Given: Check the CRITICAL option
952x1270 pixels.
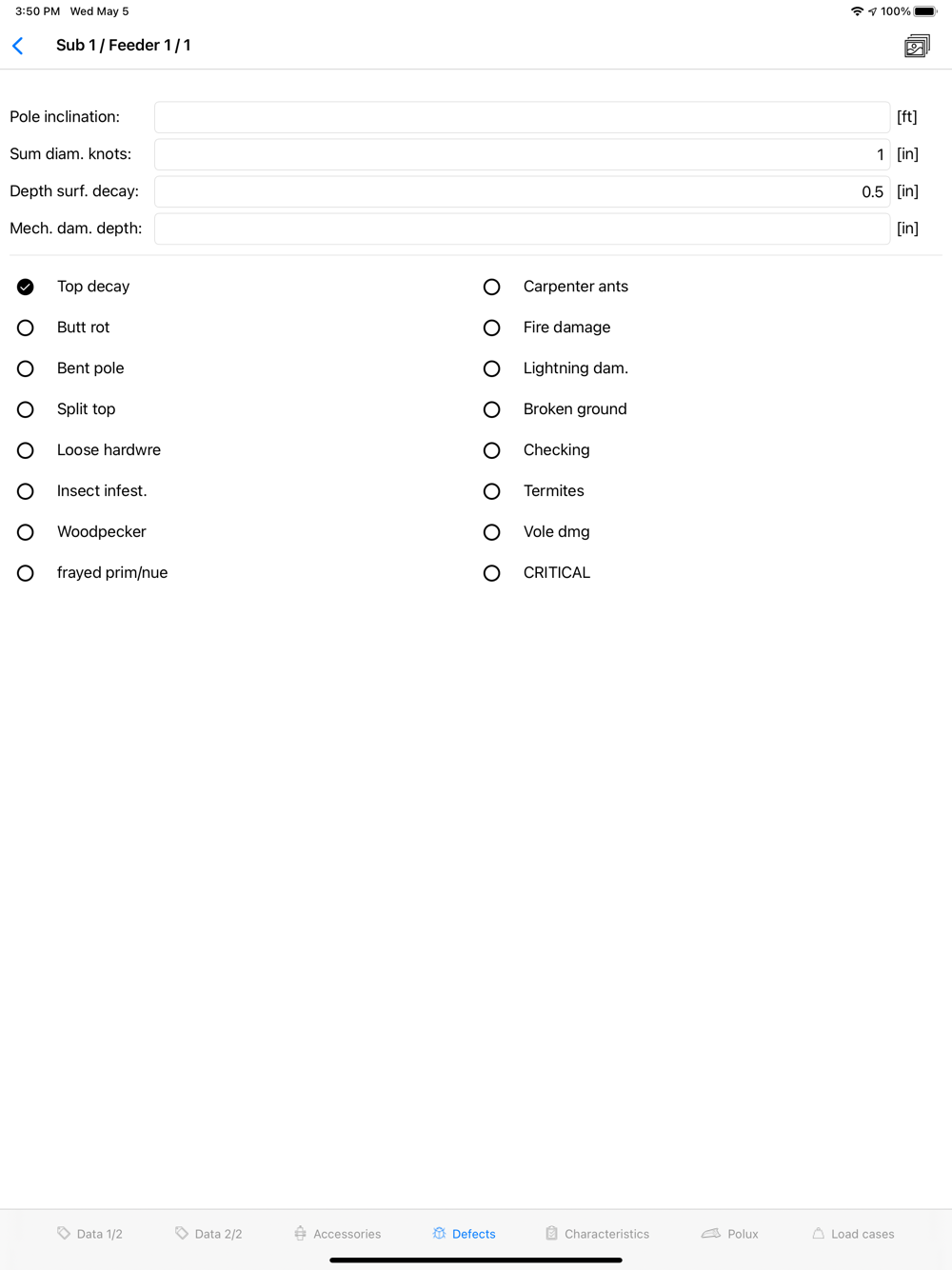Looking at the screenshot, I should (x=491, y=573).
